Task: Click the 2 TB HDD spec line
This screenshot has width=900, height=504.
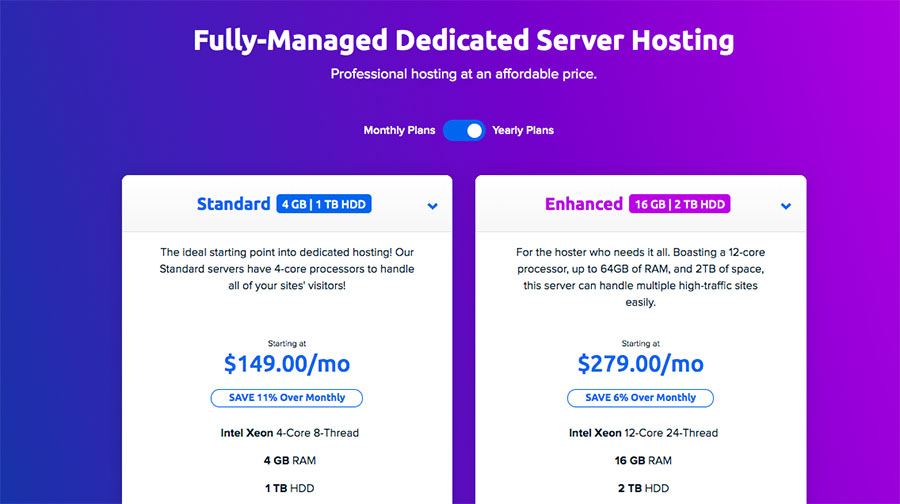Action: [643, 488]
